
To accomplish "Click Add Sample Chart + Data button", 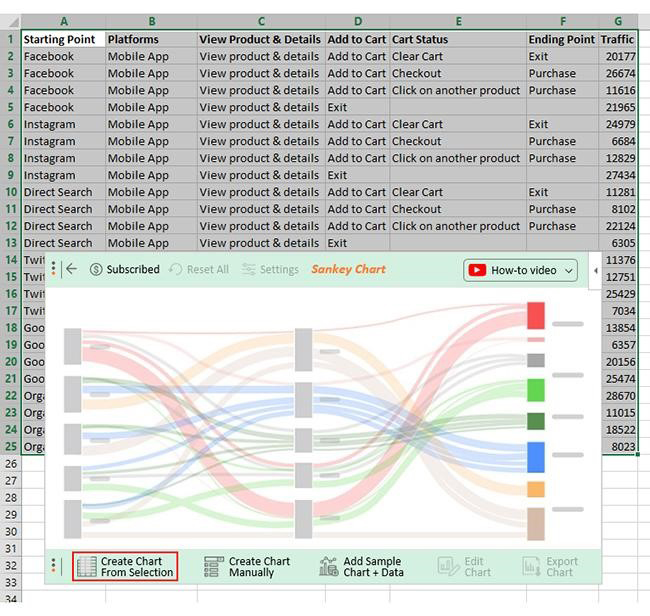I will [361, 567].
